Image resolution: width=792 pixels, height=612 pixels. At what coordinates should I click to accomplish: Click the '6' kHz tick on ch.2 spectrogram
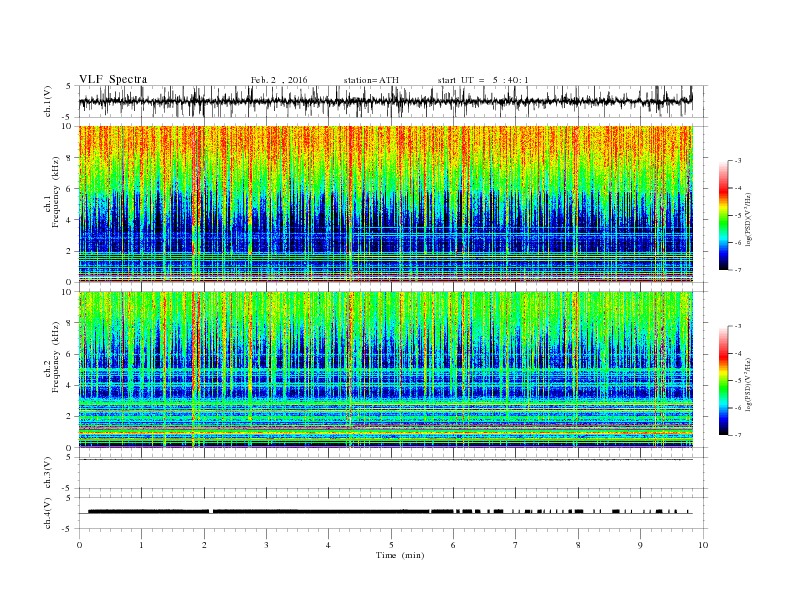pyautogui.click(x=69, y=354)
